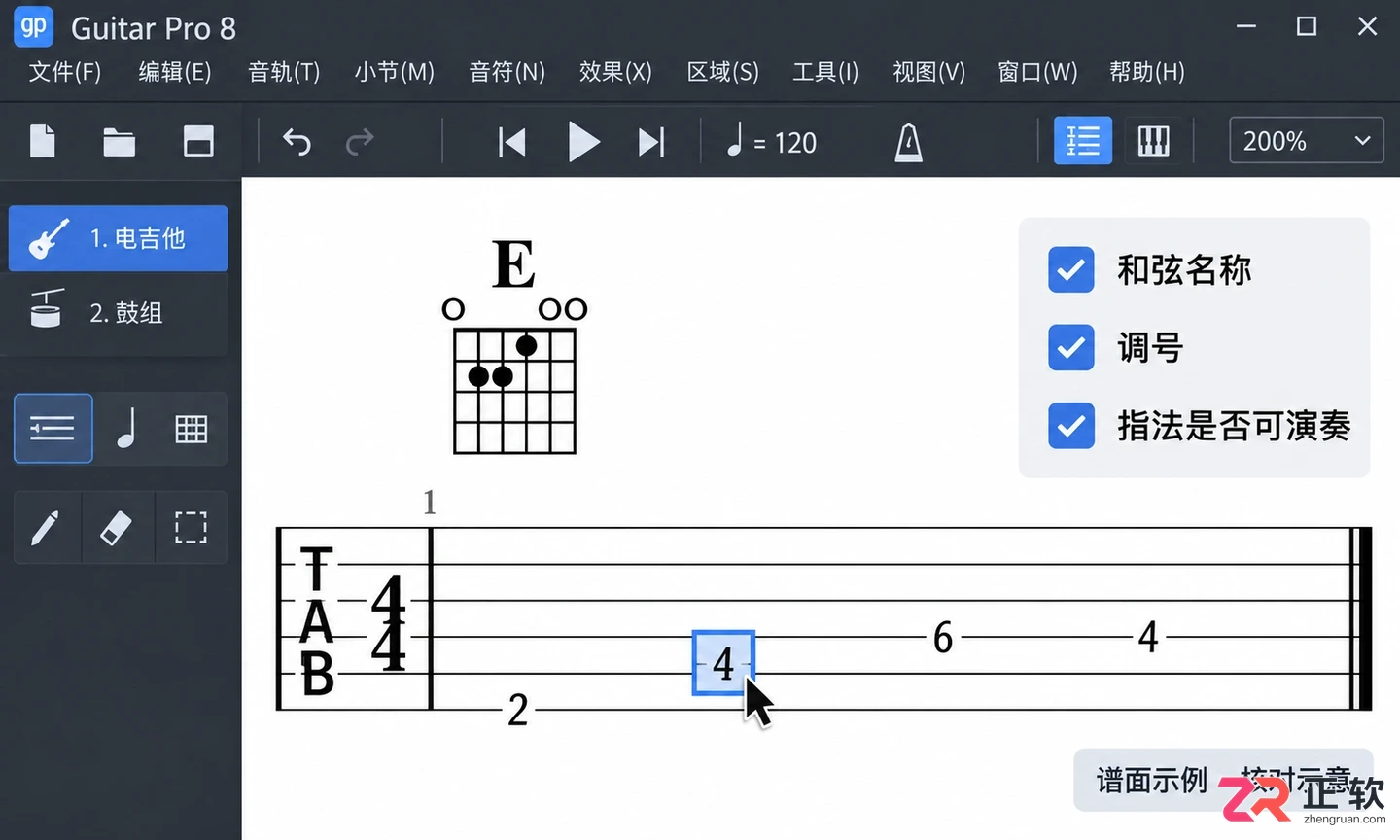Choose the grid mode icon
This screenshot has height=840, width=1400.
coord(192,428)
